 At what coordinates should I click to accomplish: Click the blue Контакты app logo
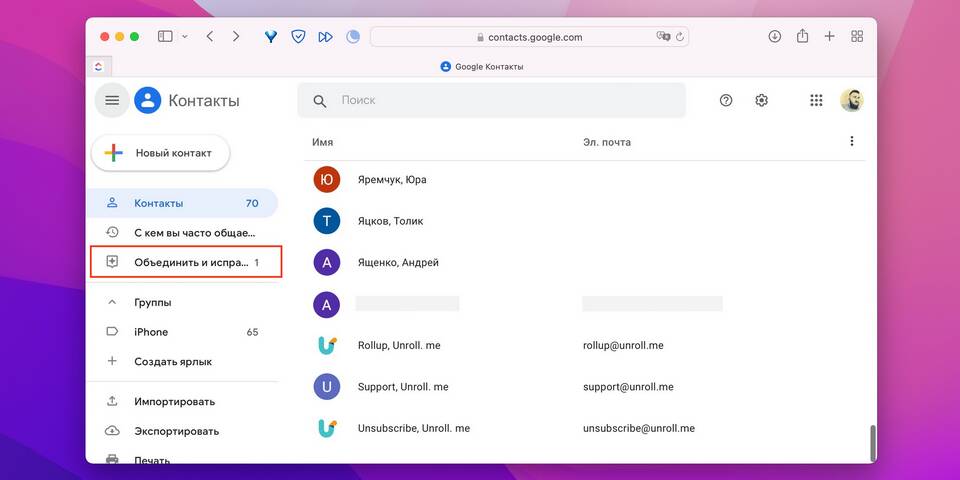pos(148,100)
